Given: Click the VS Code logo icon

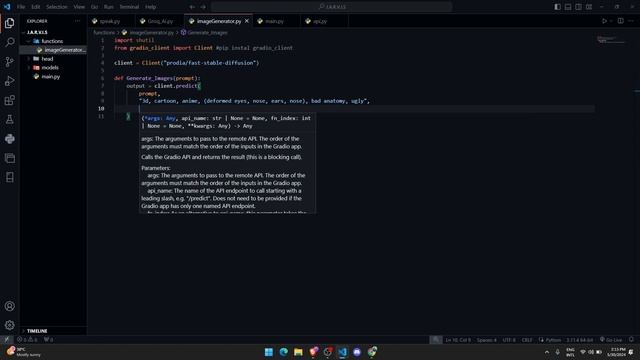Looking at the screenshot, I should (x=7, y=7).
